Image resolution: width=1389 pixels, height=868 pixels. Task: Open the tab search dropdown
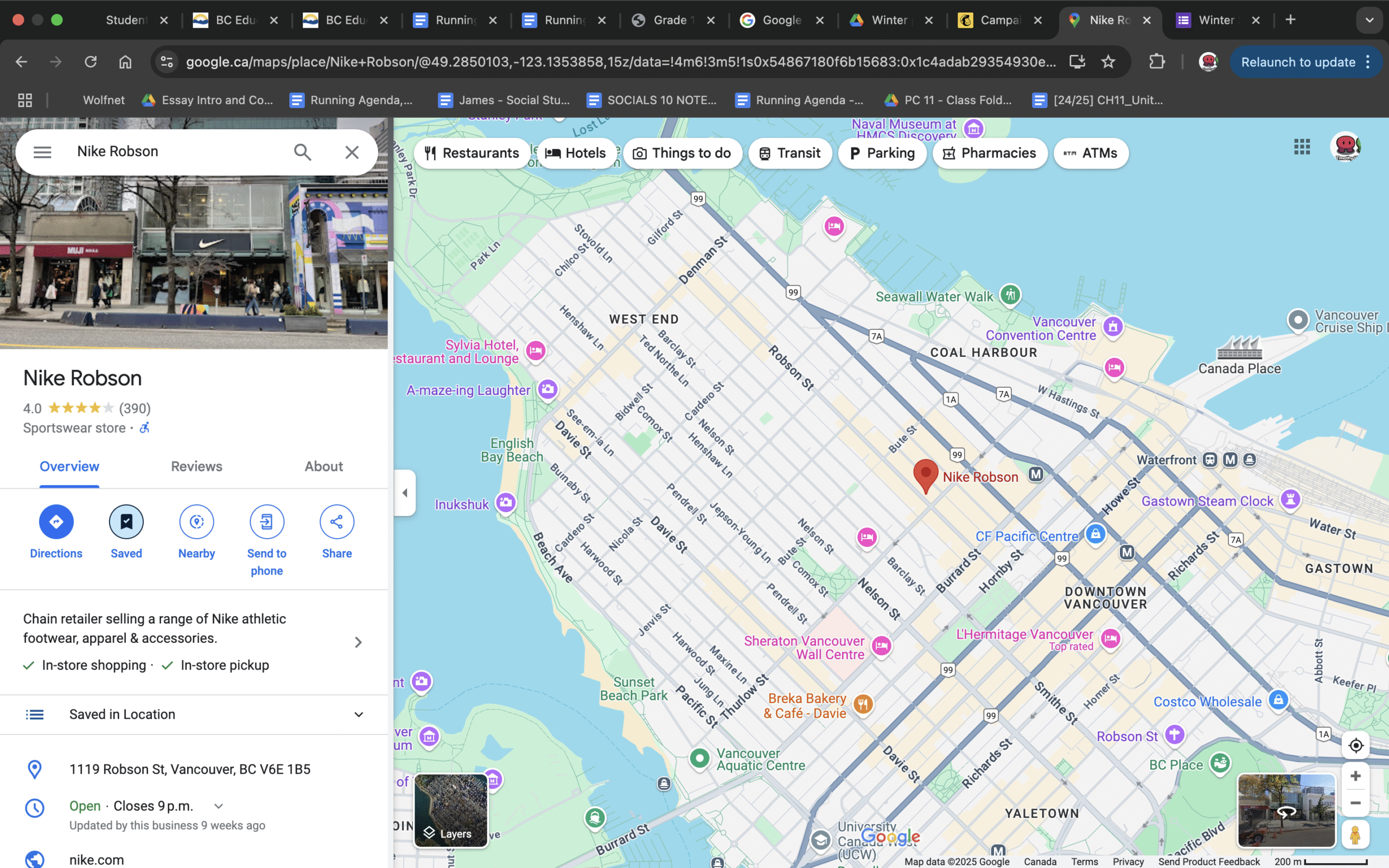pos(1369,20)
